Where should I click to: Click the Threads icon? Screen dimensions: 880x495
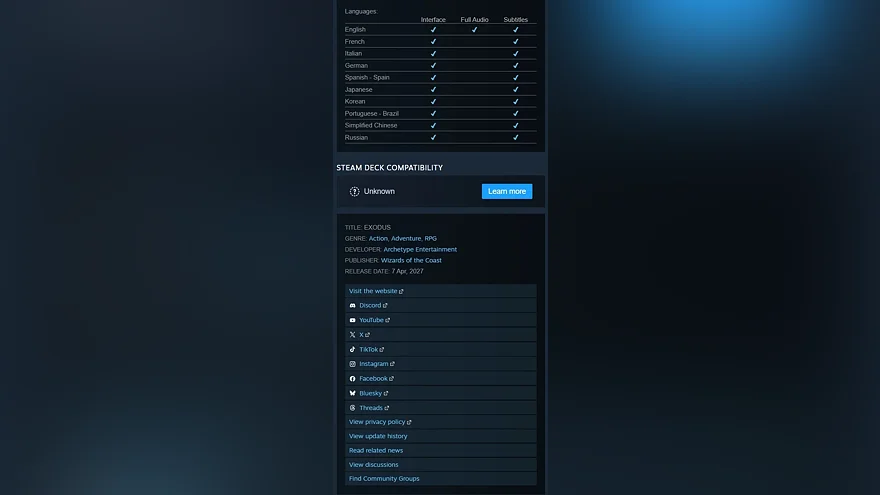[x=352, y=408]
